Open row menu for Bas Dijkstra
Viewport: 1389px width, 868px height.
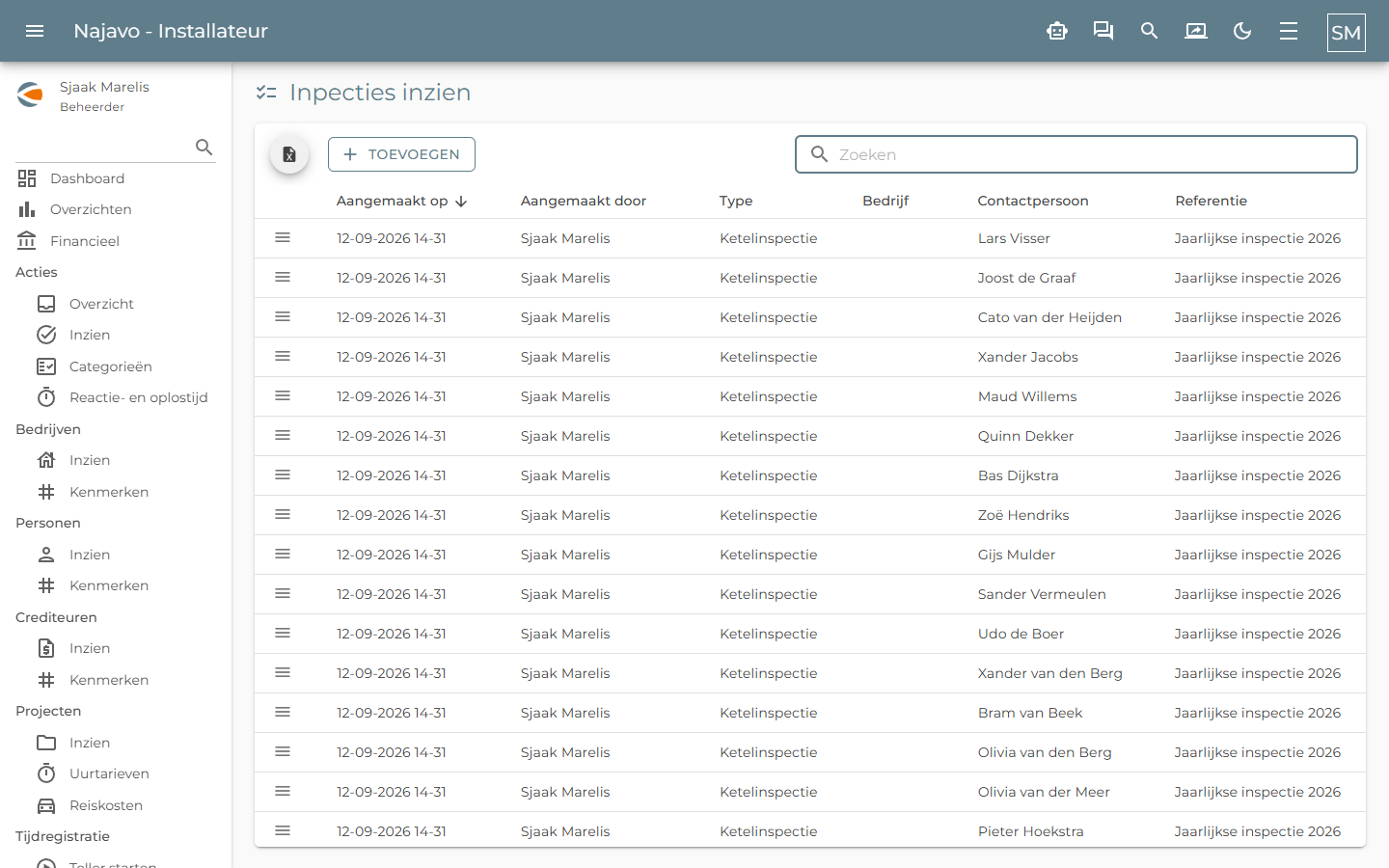[283, 475]
